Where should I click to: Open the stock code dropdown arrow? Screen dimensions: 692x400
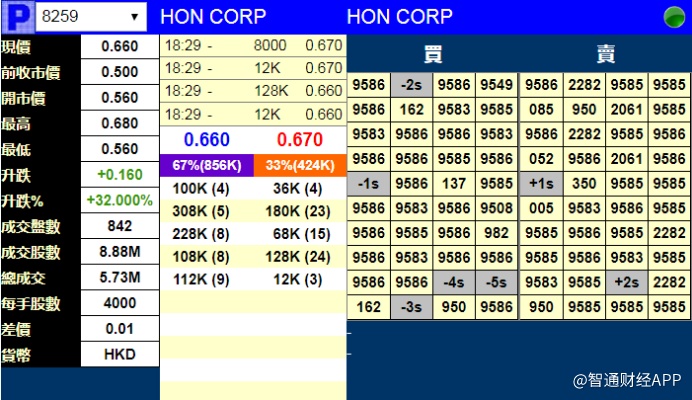click(135, 17)
